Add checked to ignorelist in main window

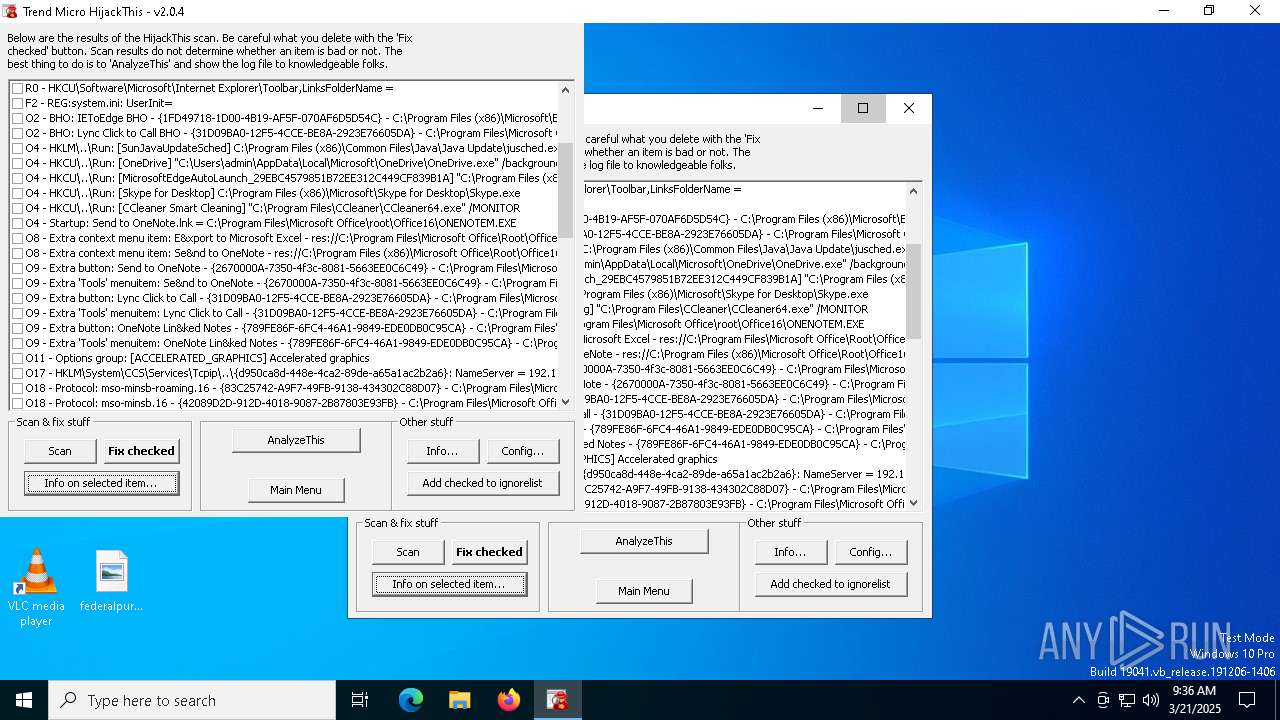(483, 483)
